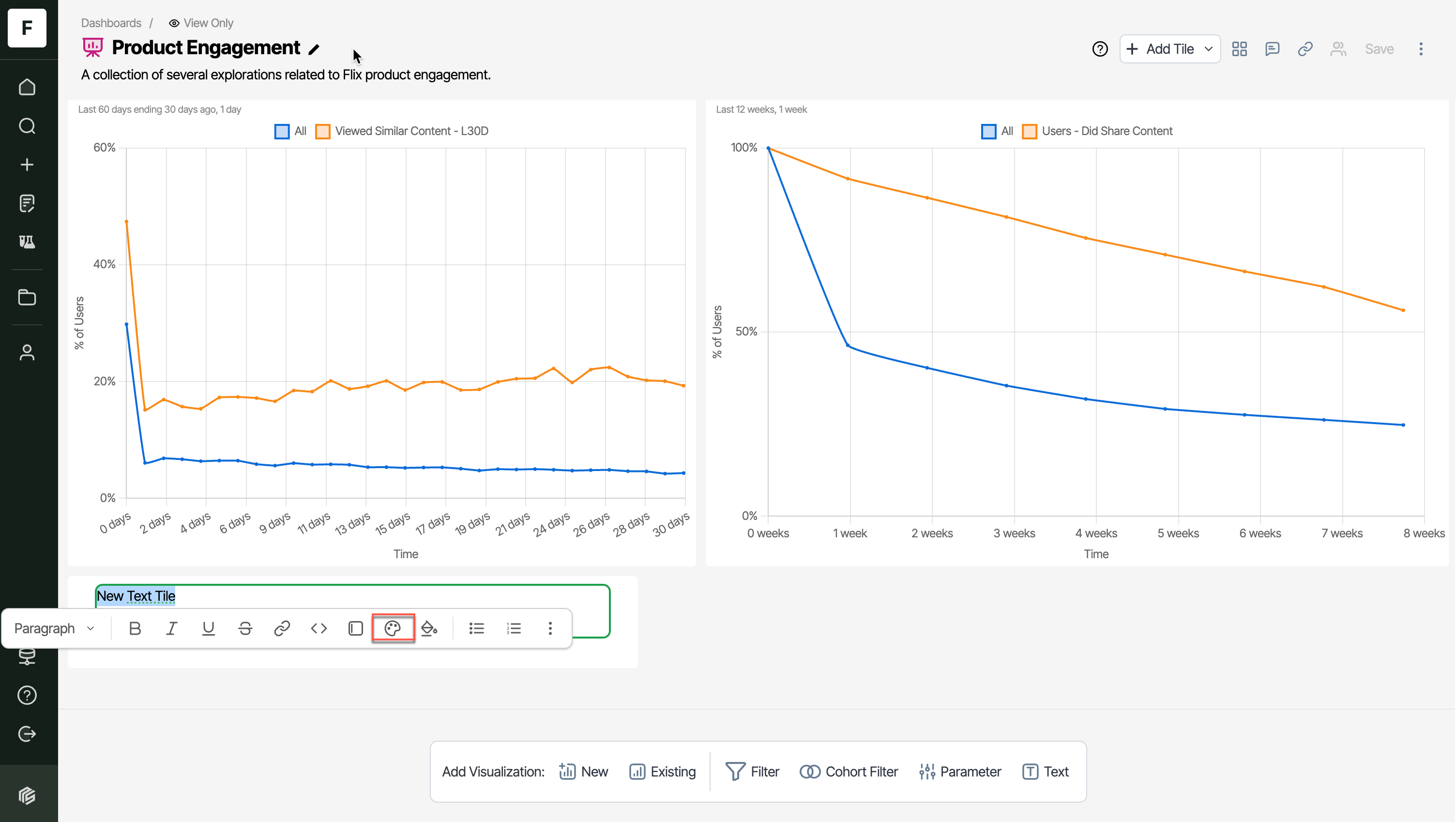Open the search icon in the sidebar
1456x822 pixels.
27,125
